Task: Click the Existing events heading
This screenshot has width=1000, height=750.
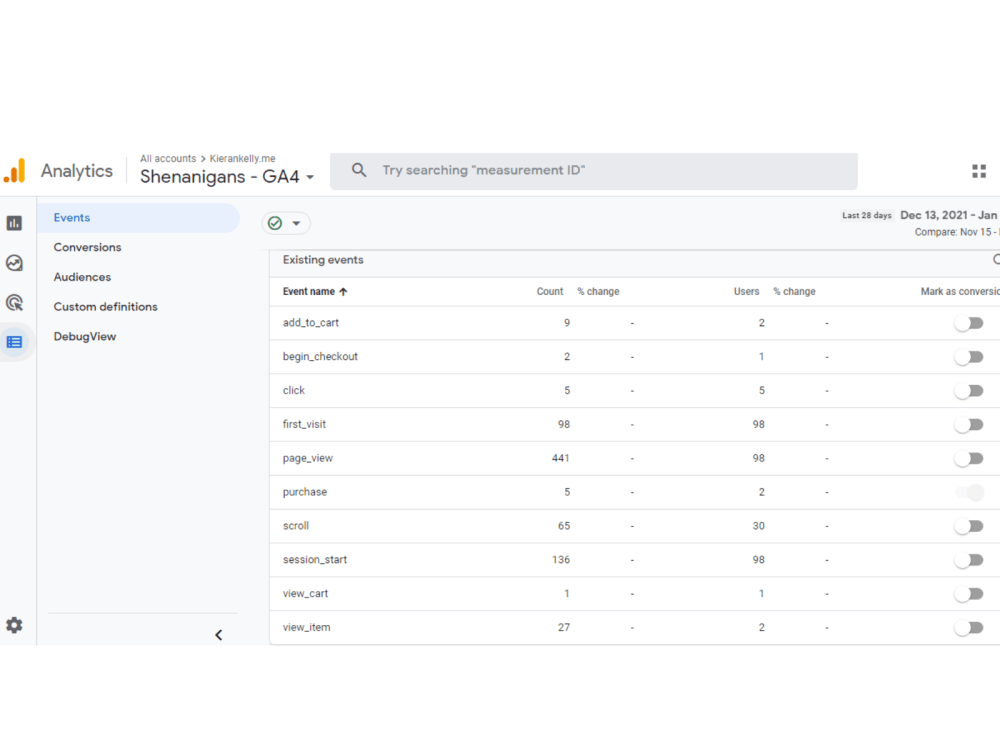Action: click(x=323, y=260)
